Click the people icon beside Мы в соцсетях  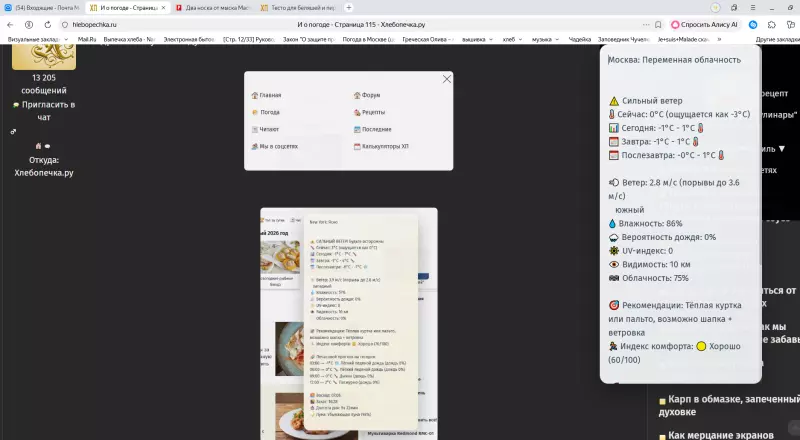[x=254, y=146]
